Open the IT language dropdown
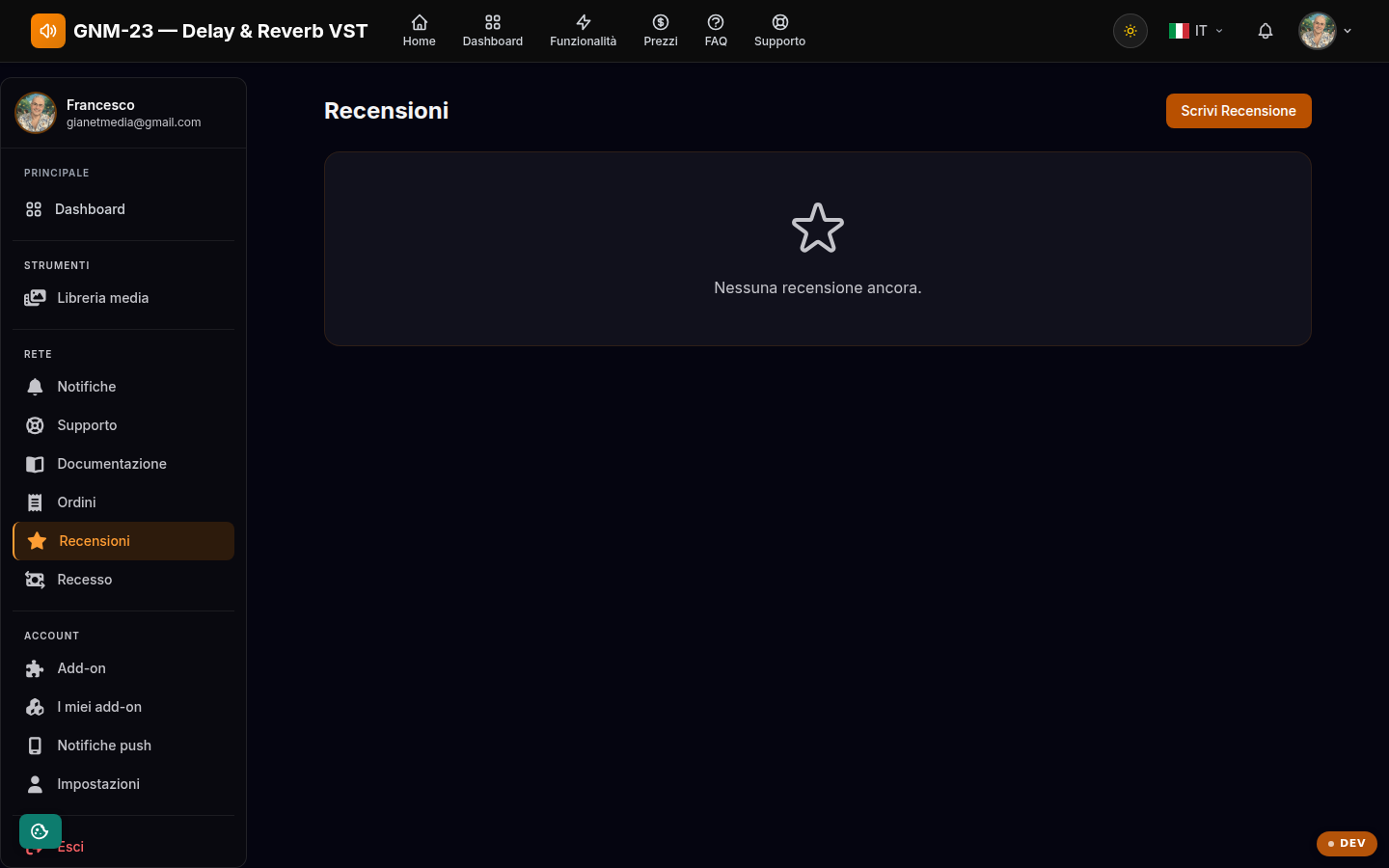 (x=1196, y=31)
